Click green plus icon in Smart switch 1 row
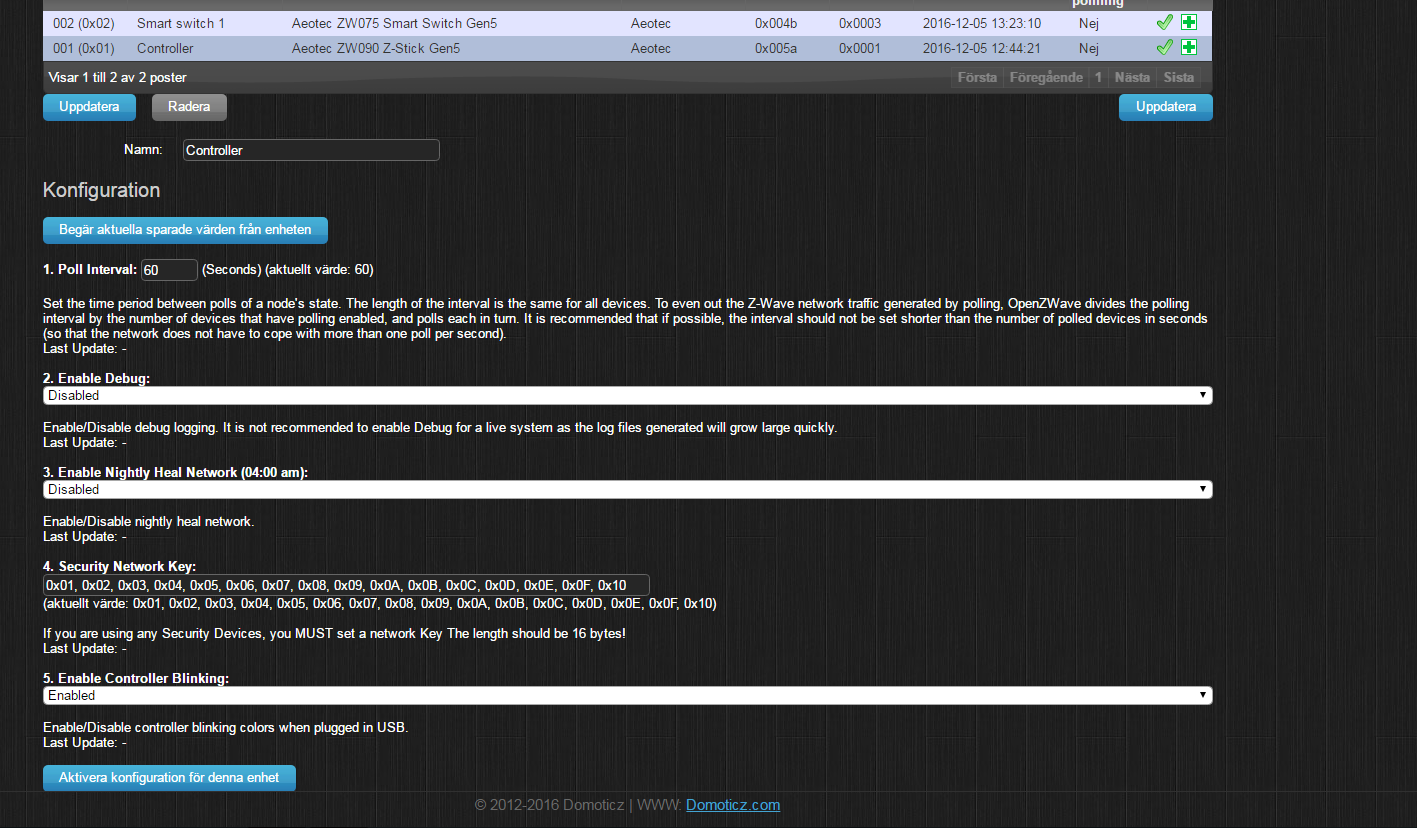 (x=1188, y=22)
